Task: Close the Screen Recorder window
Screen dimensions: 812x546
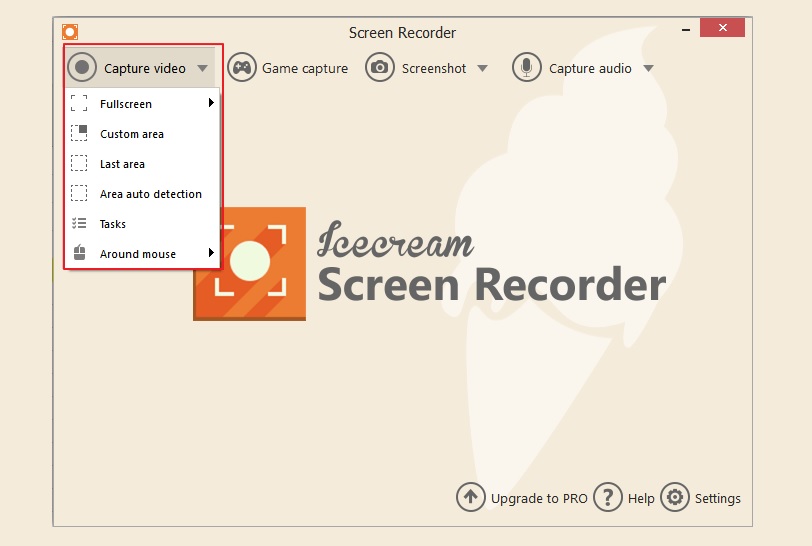Action: 722,27
